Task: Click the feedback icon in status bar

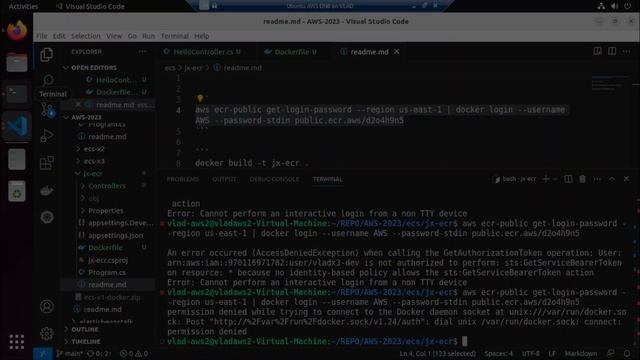Action: (x=611, y=353)
